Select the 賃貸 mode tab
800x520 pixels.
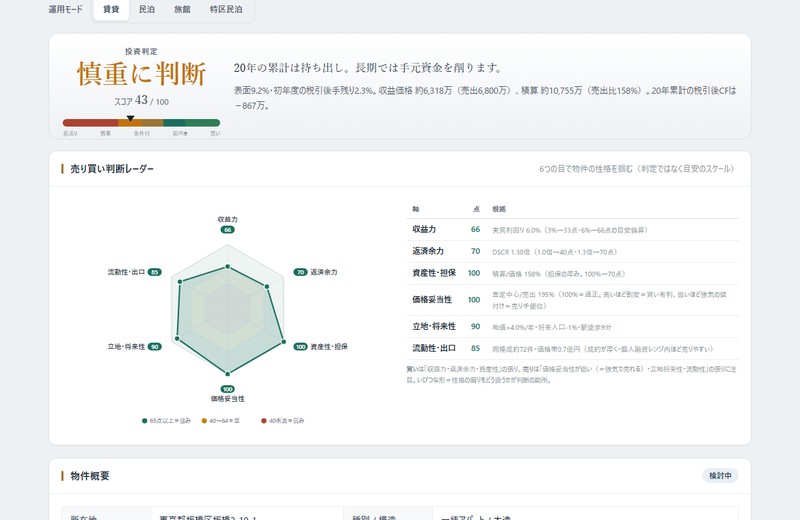pyautogui.click(x=111, y=9)
